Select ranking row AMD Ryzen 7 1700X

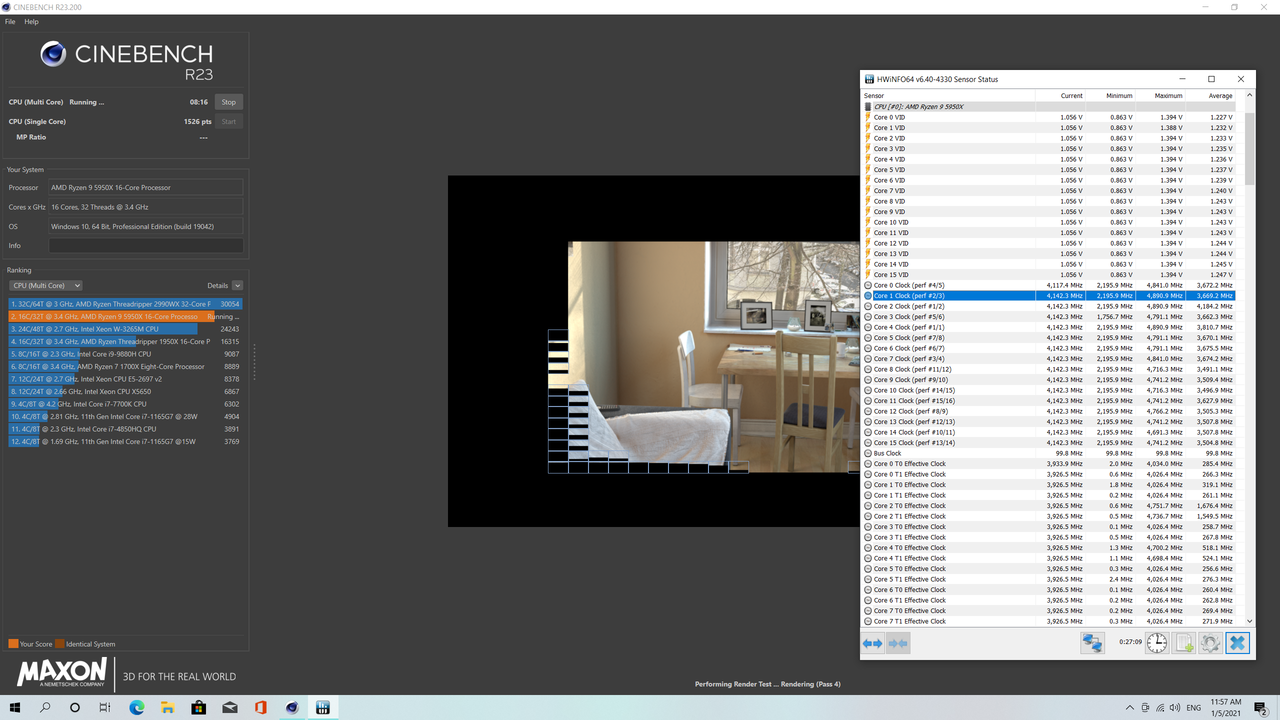[126, 366]
